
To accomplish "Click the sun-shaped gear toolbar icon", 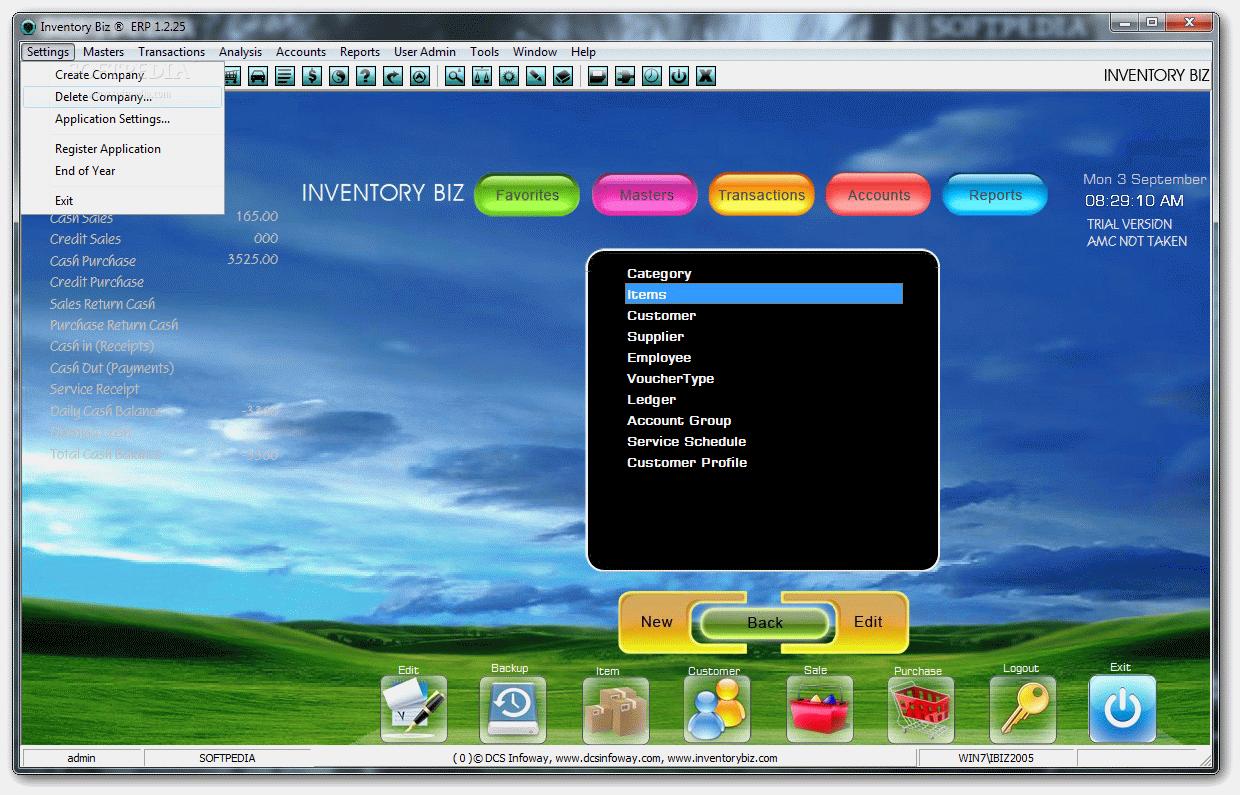I will tap(509, 76).
